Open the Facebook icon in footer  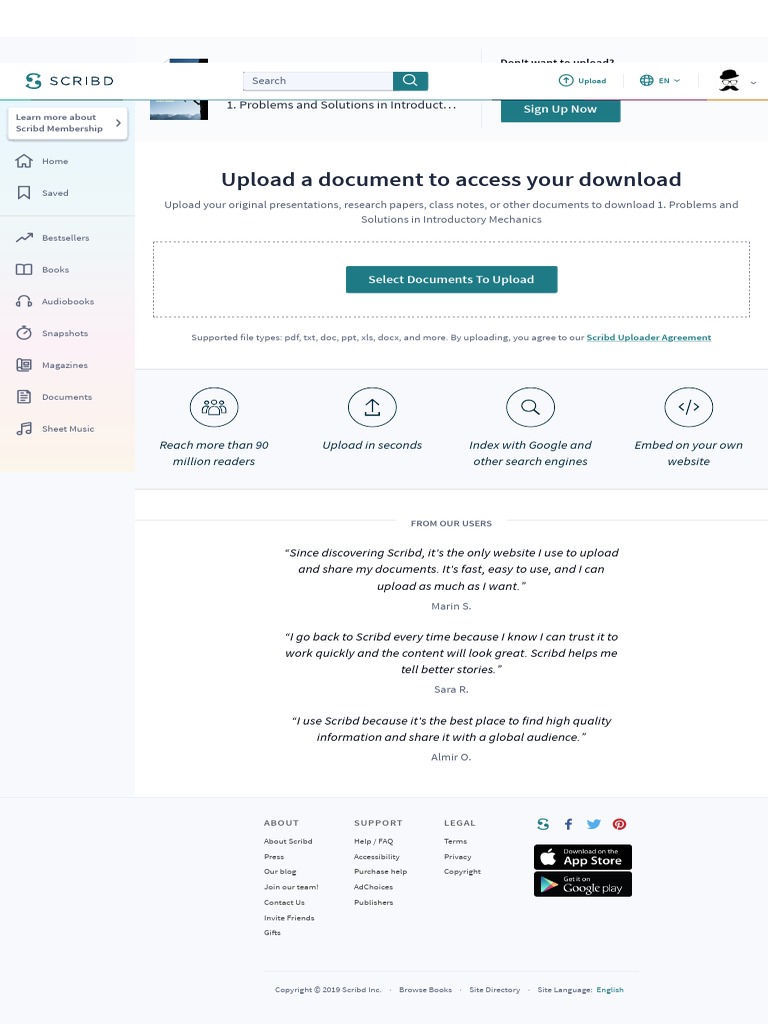(568, 824)
